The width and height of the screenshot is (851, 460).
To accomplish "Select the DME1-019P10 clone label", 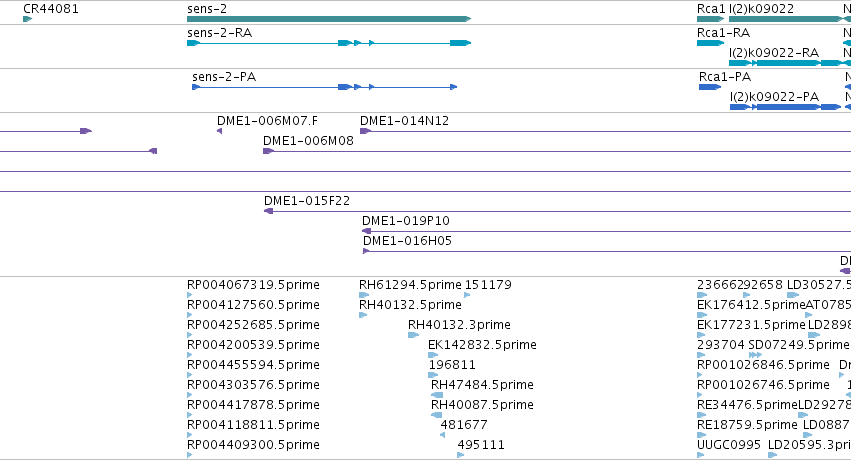I will (406, 221).
